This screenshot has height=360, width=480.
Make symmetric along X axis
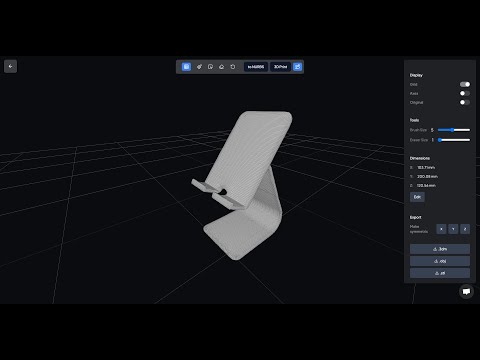point(441,229)
